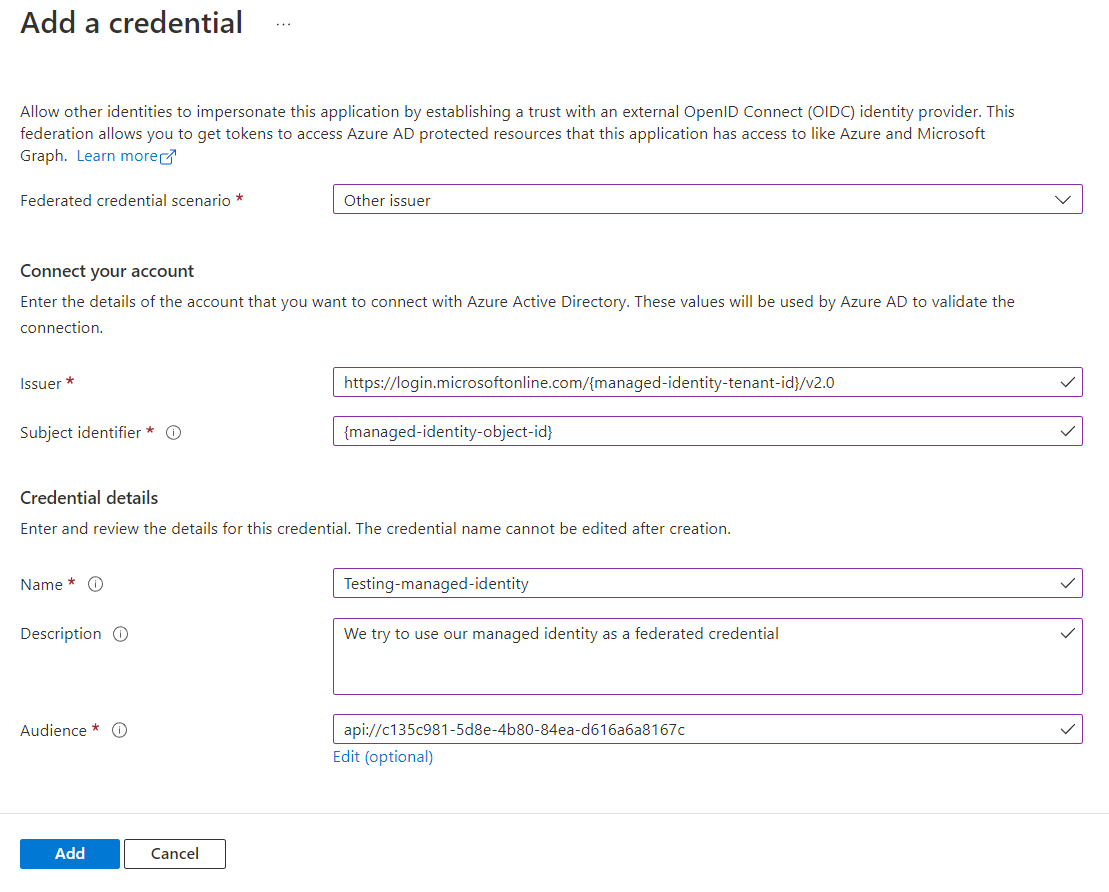Viewport: 1109px width, 892px height.
Task: Click the ellipsis beside Add a credential title
Action: click(x=283, y=24)
